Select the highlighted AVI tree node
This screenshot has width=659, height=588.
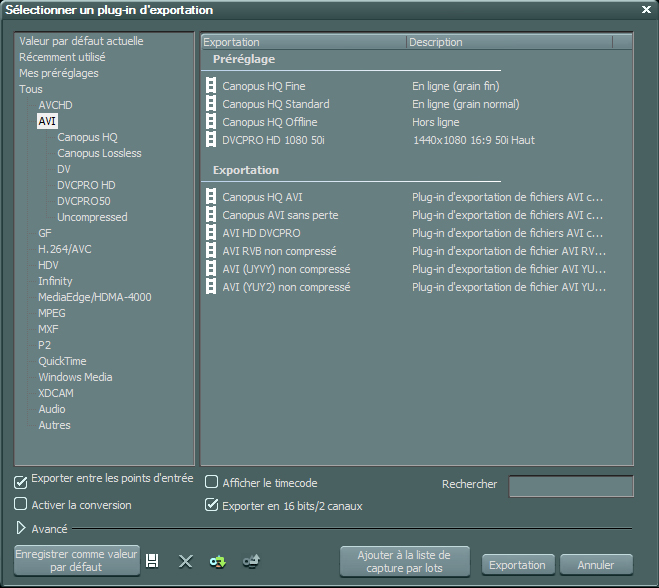tap(47, 121)
